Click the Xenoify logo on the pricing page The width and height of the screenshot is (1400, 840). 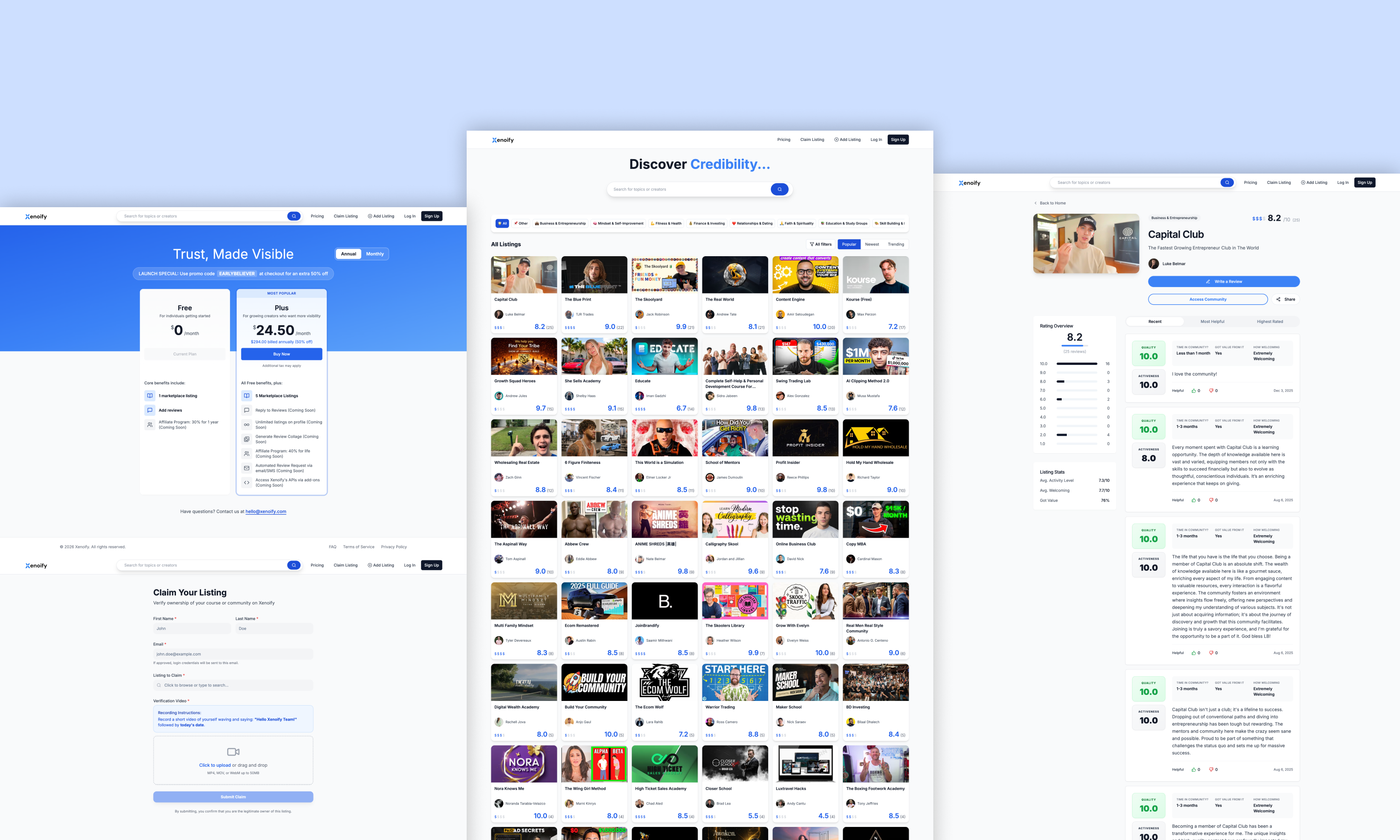point(36,216)
